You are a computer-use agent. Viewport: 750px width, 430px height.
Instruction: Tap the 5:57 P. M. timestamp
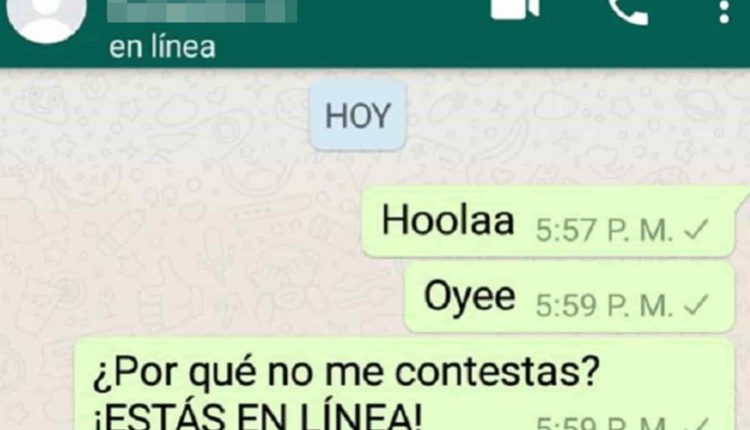[x=605, y=230]
